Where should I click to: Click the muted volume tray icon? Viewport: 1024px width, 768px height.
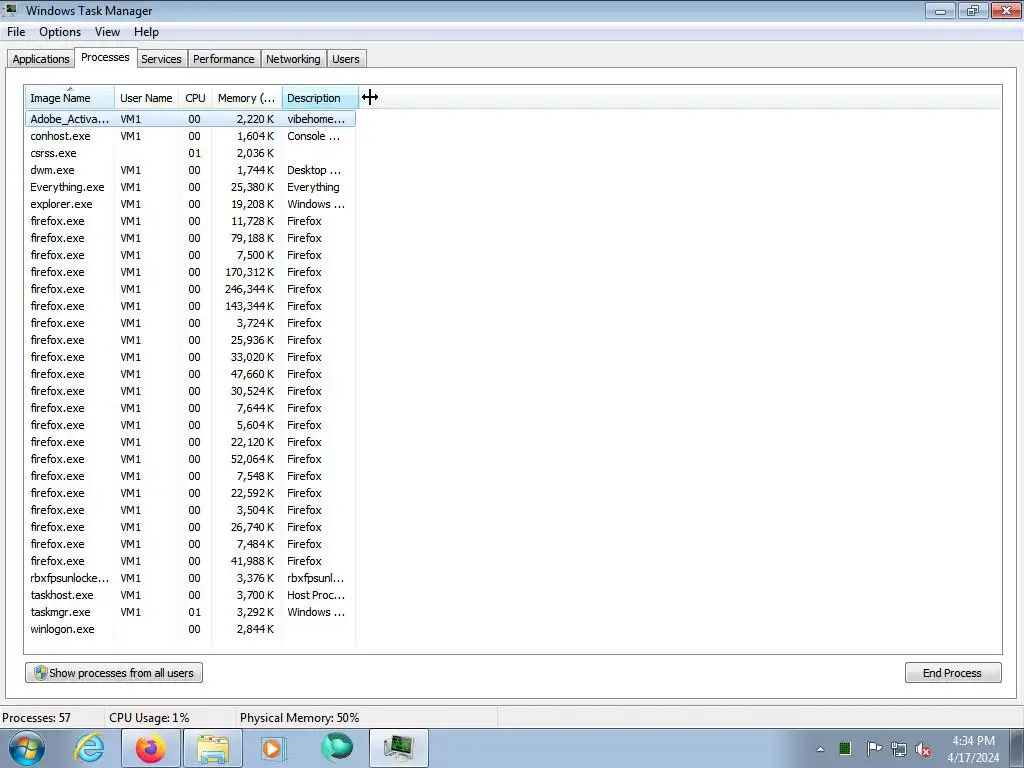923,749
